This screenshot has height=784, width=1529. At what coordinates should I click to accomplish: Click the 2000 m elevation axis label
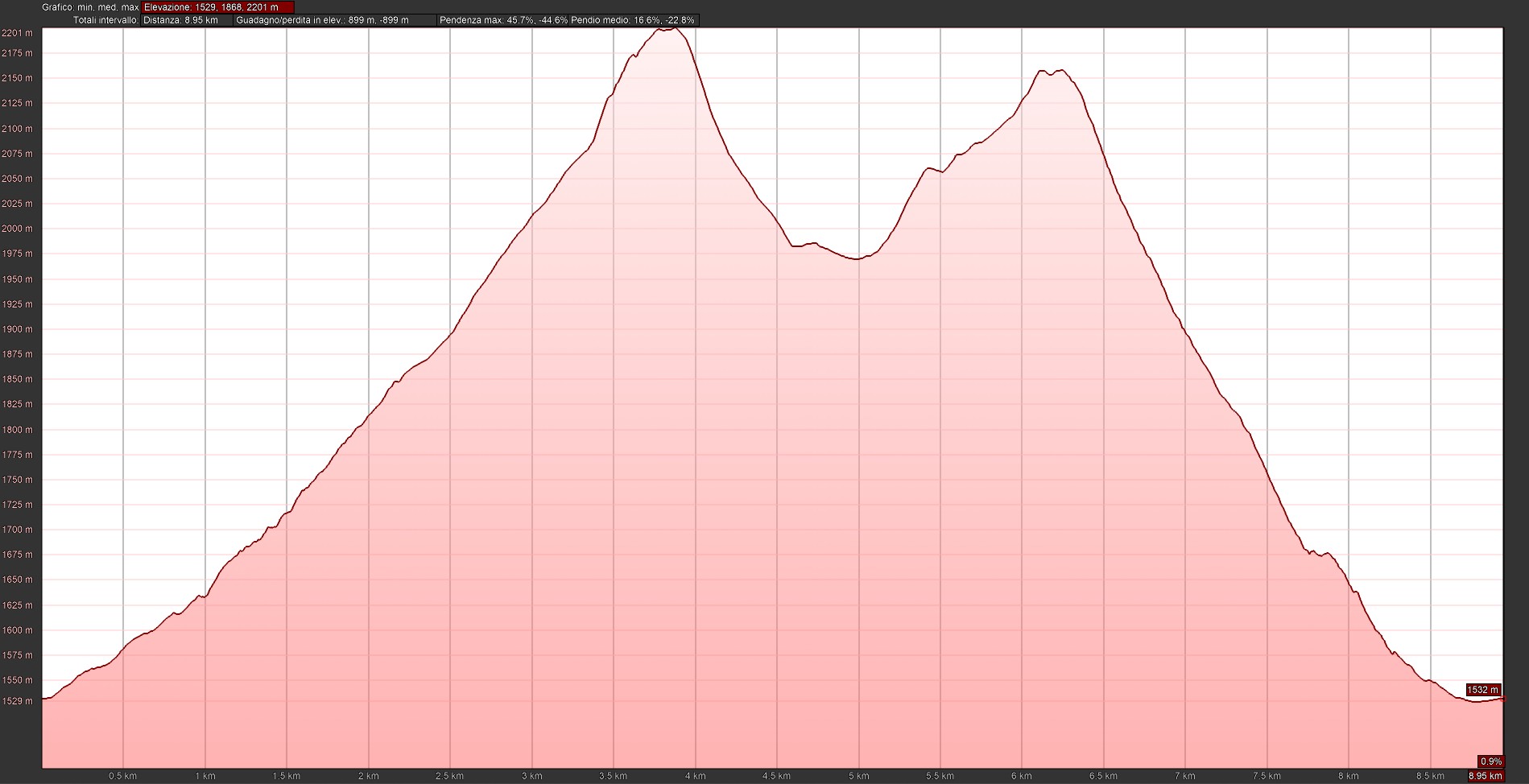point(17,229)
